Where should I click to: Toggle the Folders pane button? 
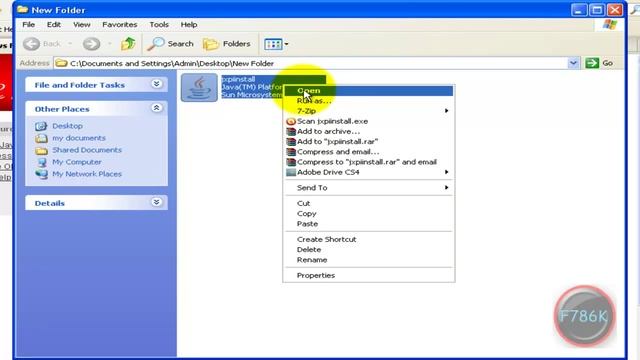[x=227, y=44]
